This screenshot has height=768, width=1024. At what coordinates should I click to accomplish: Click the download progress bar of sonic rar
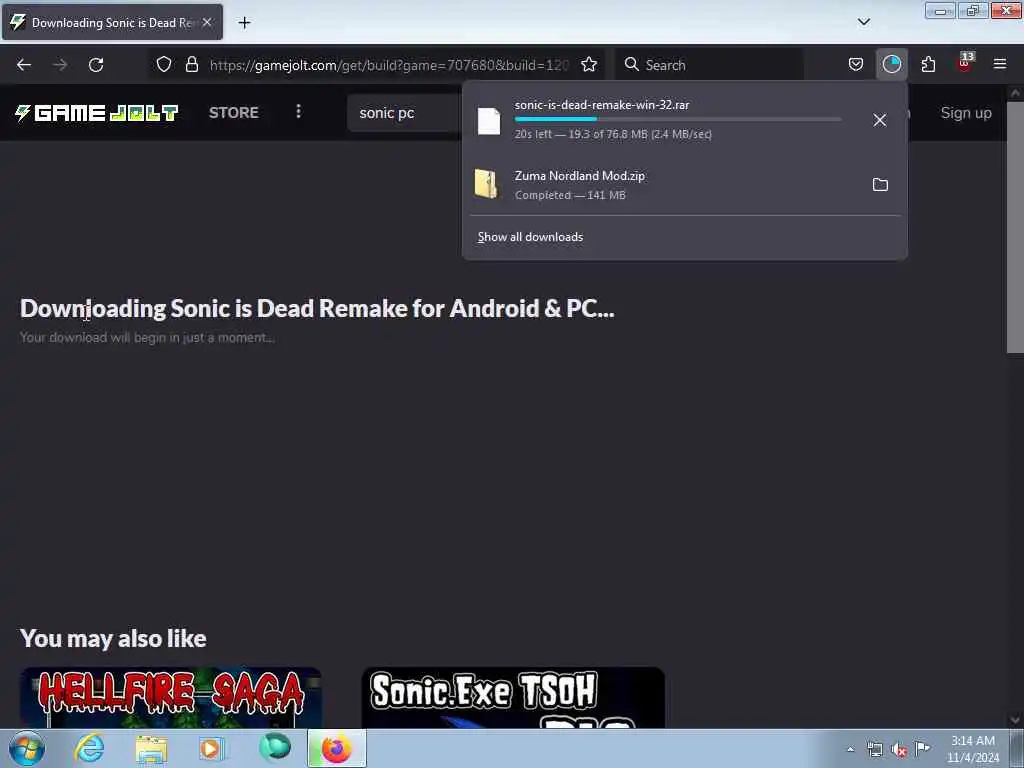678,119
